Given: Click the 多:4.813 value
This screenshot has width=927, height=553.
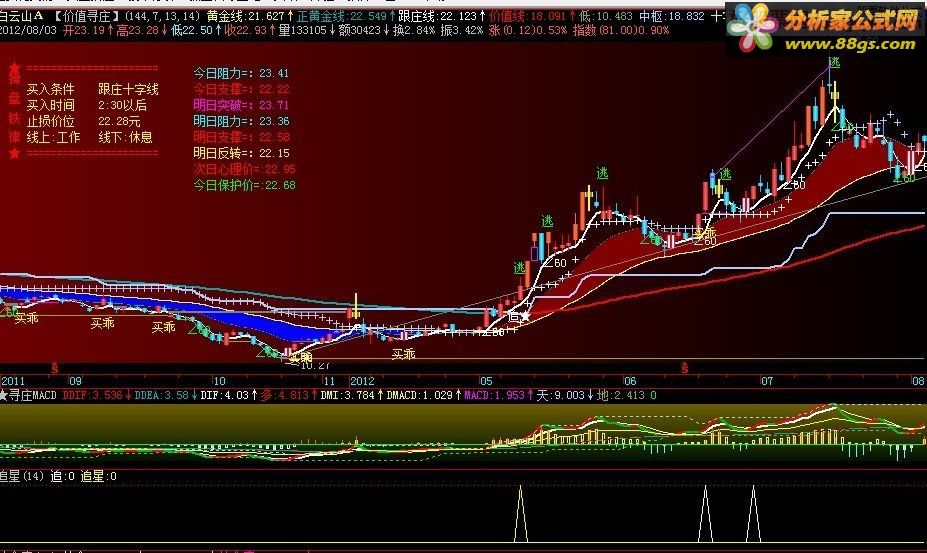Looking at the screenshot, I should click(285, 395).
